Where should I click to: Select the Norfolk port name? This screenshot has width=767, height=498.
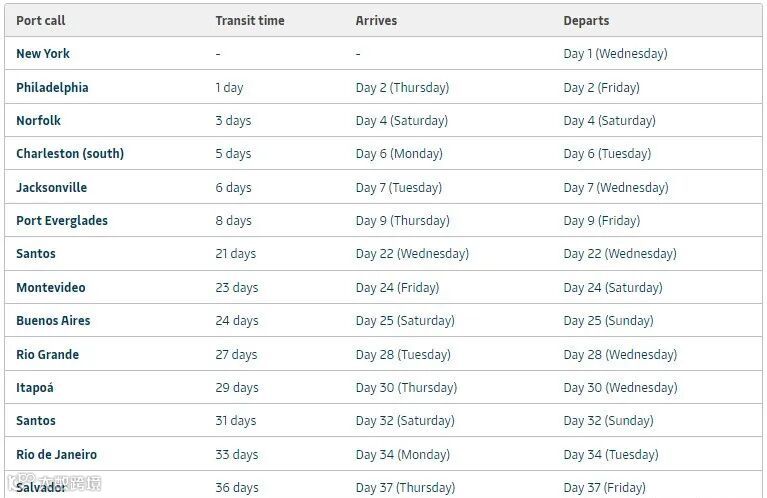(x=38, y=121)
